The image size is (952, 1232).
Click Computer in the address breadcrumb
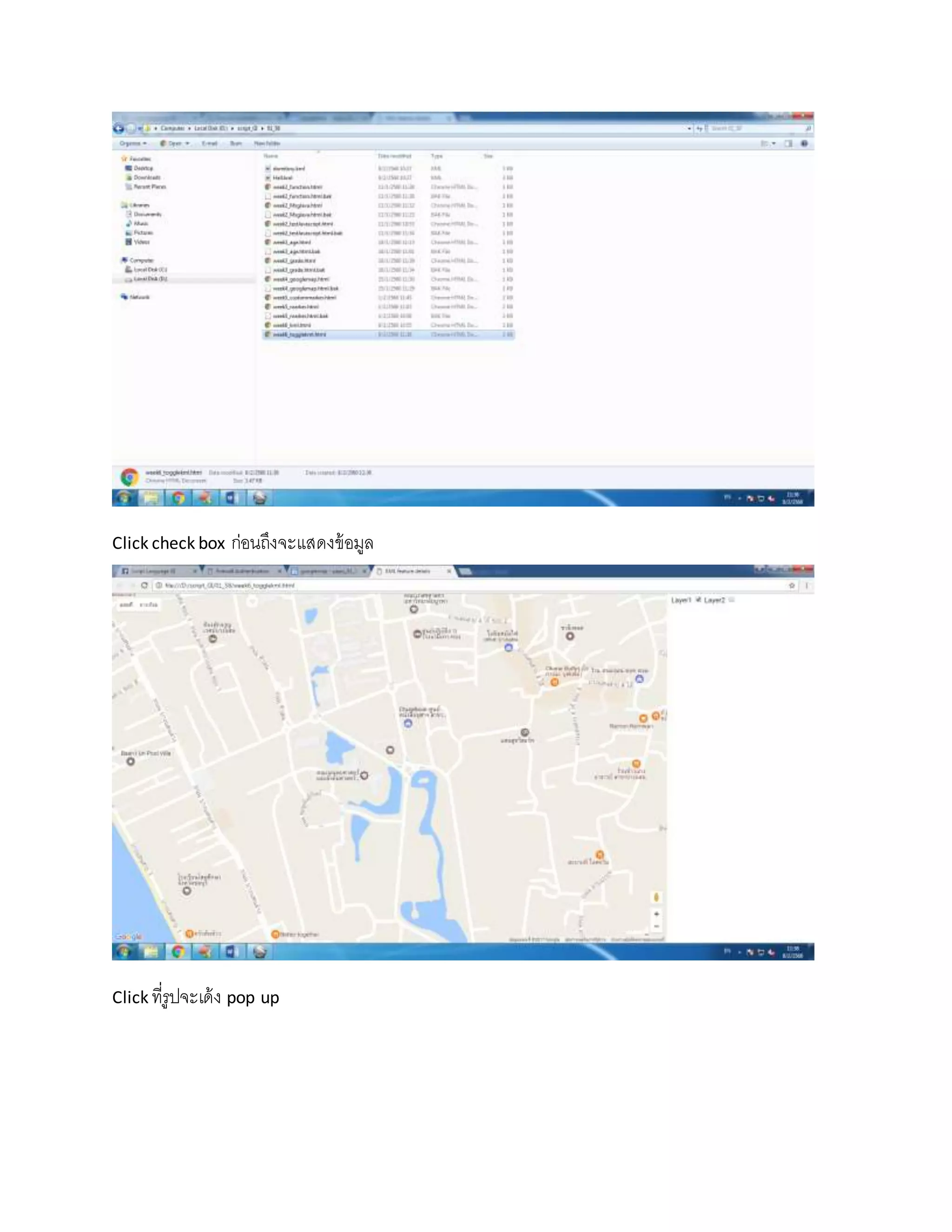tap(172, 129)
